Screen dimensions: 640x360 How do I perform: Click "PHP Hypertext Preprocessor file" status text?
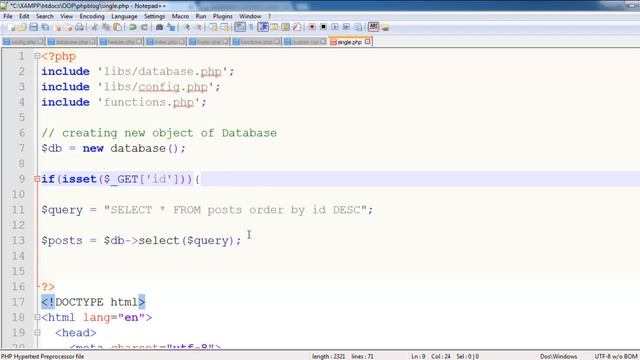(x=42, y=356)
